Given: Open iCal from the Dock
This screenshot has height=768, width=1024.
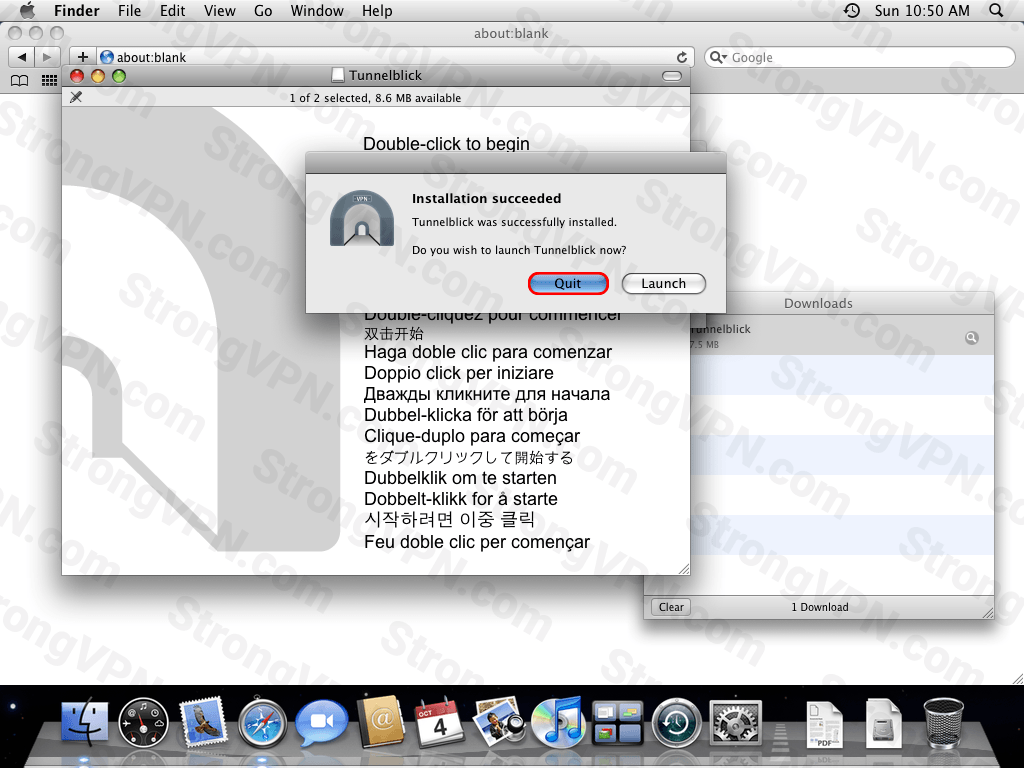Looking at the screenshot, I should click(x=439, y=722).
